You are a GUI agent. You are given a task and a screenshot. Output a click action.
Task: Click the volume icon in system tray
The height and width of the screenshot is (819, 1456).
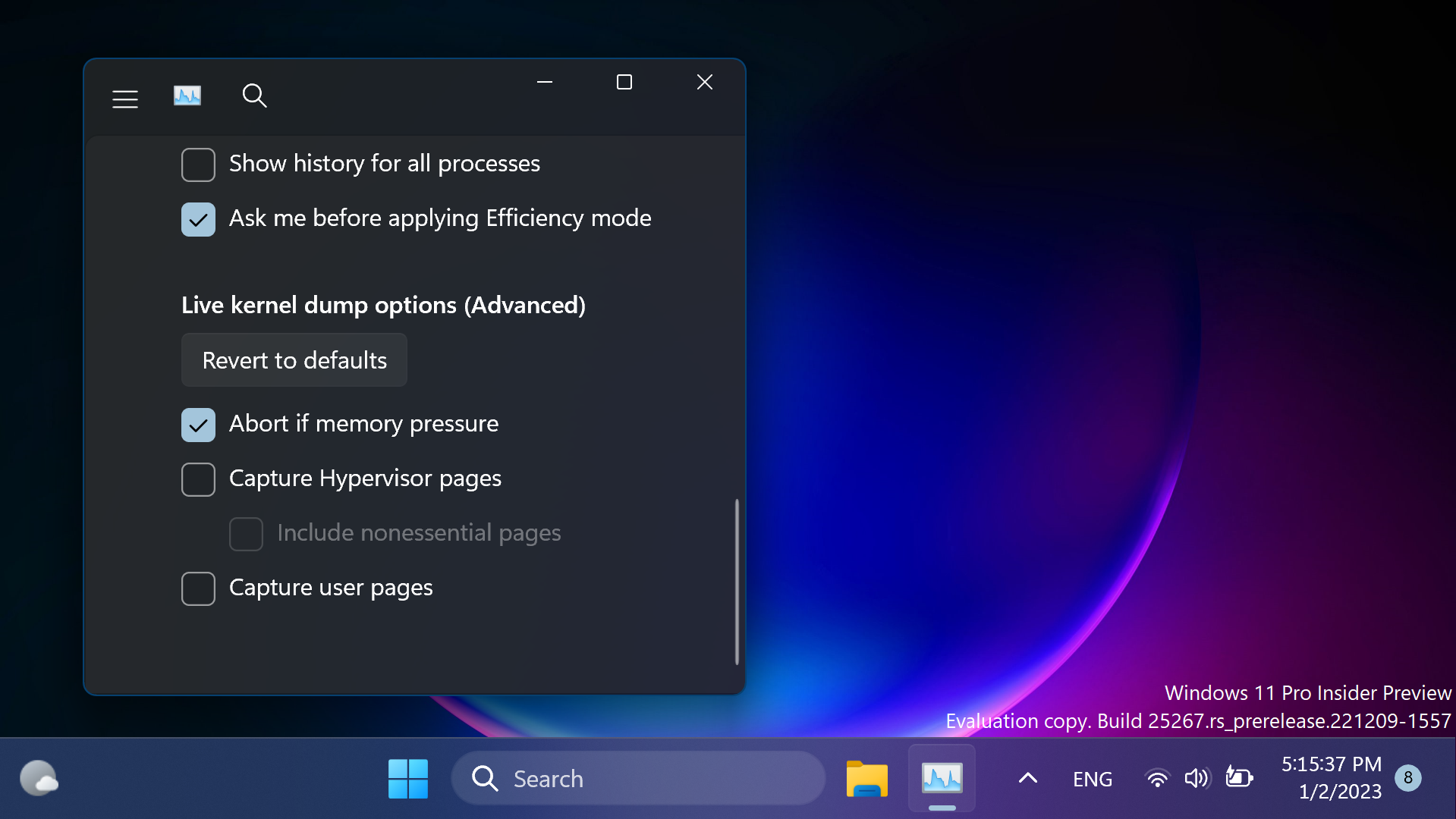1197,778
